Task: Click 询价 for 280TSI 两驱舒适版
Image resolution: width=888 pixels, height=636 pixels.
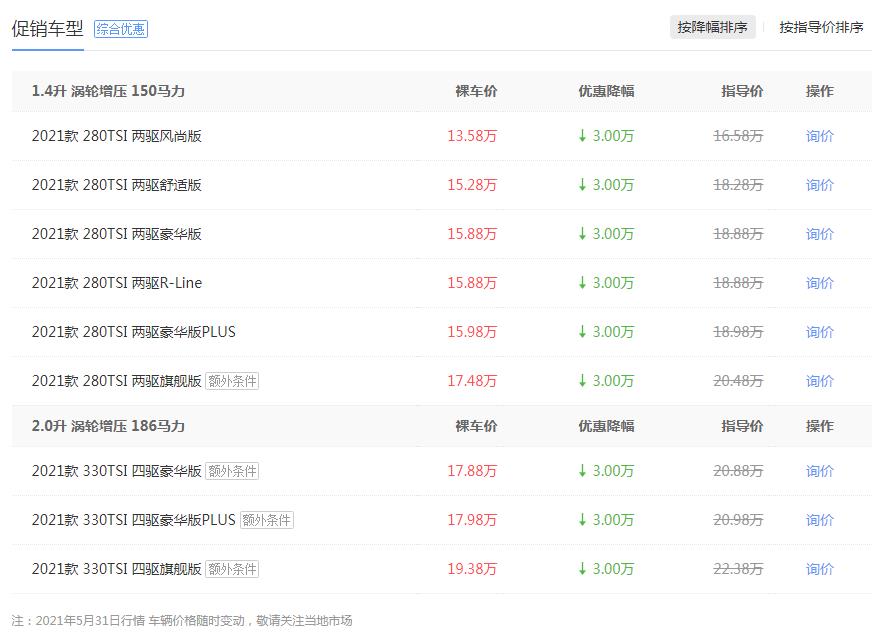Action: pos(819,185)
